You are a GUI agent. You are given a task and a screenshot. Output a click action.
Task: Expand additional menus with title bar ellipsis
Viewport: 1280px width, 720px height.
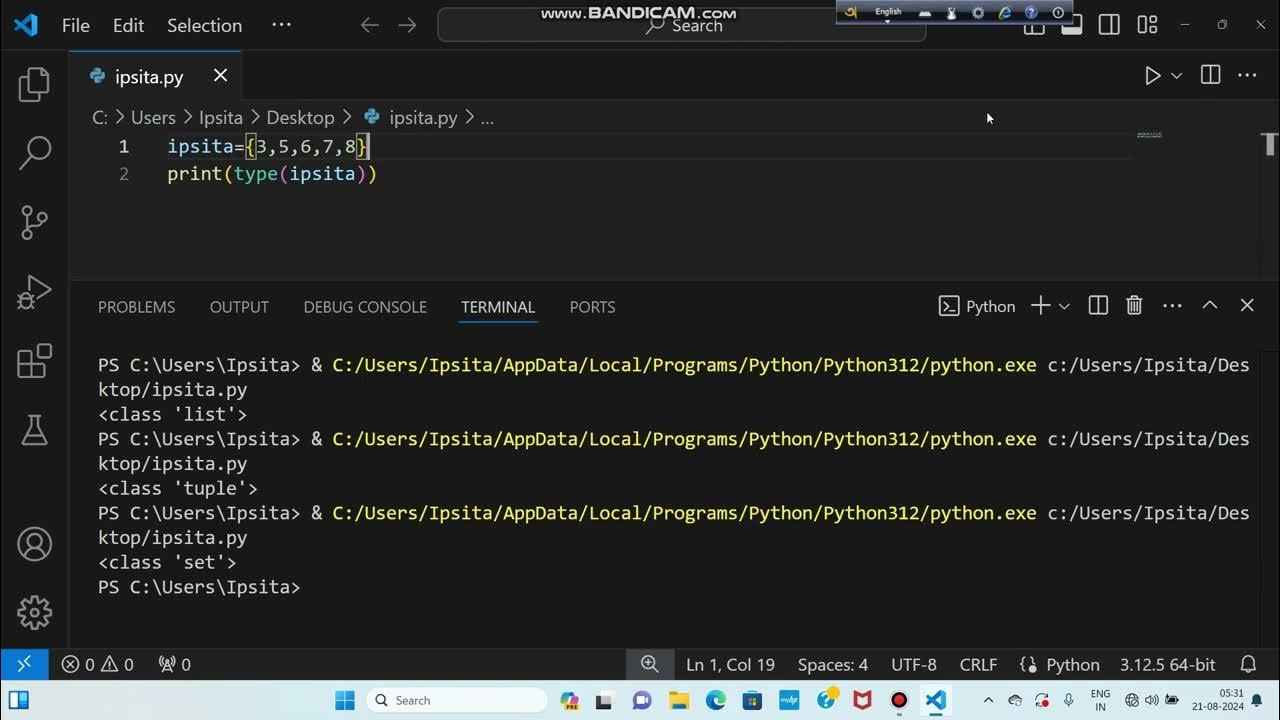(282, 25)
